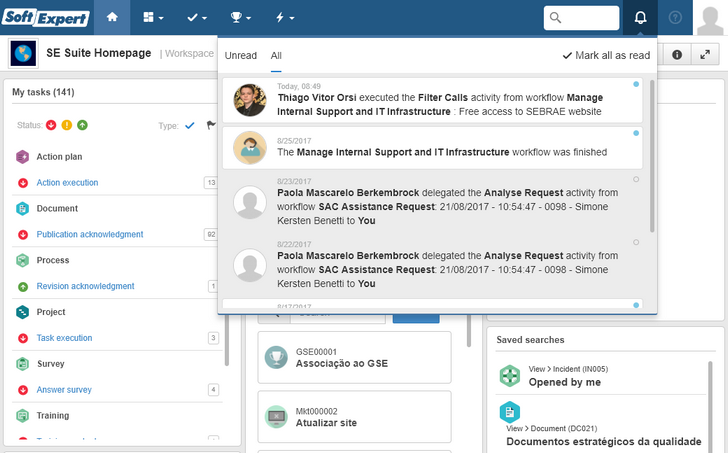
Task: Switch to the Unread notifications tab
Action: pyautogui.click(x=240, y=56)
